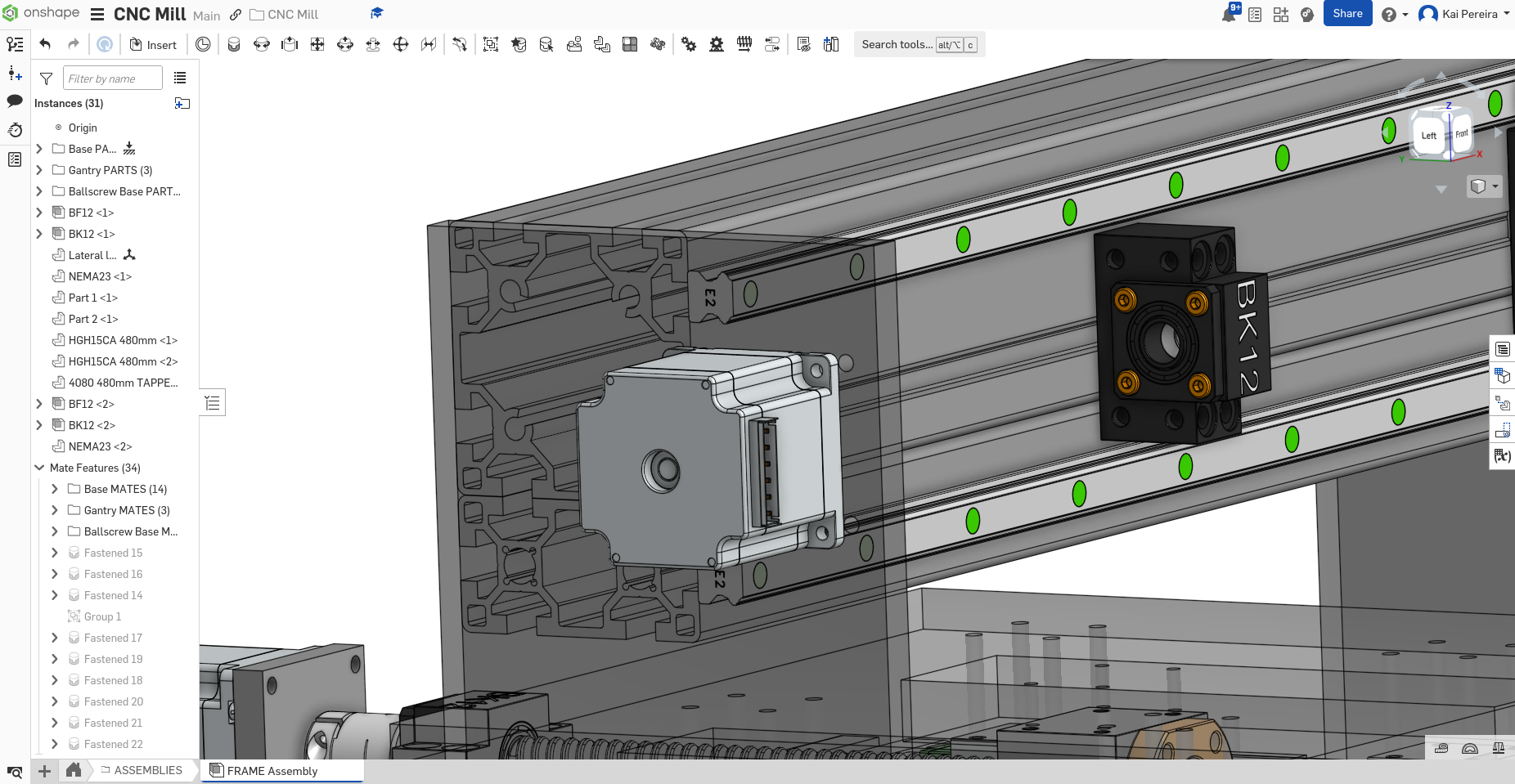Viewport: 1515px width, 784px height.
Task: Open the Help dropdown menu
Action: [x=1395, y=15]
